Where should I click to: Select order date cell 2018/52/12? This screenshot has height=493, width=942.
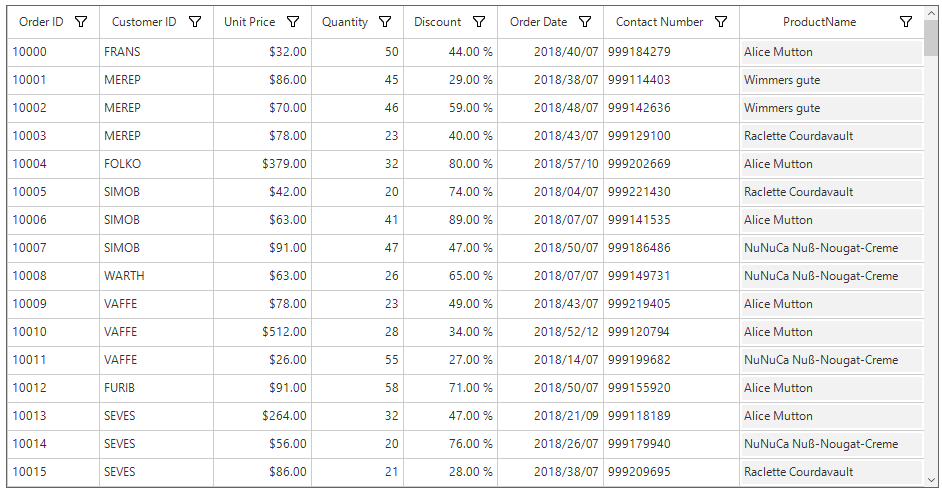click(x=550, y=332)
